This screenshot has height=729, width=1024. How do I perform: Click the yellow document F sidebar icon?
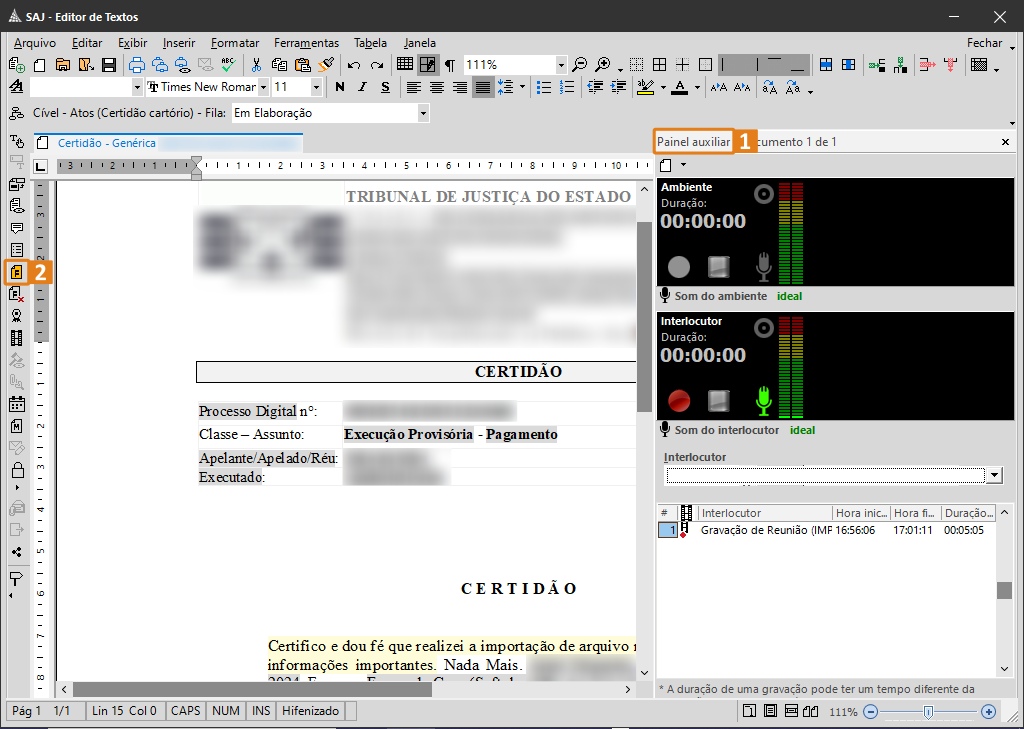pyautogui.click(x=17, y=272)
